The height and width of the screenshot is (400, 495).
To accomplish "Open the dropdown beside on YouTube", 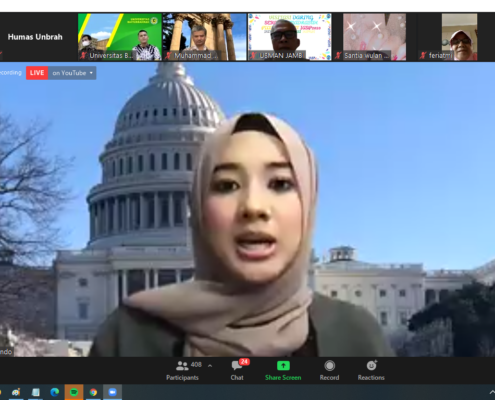I will (91, 73).
